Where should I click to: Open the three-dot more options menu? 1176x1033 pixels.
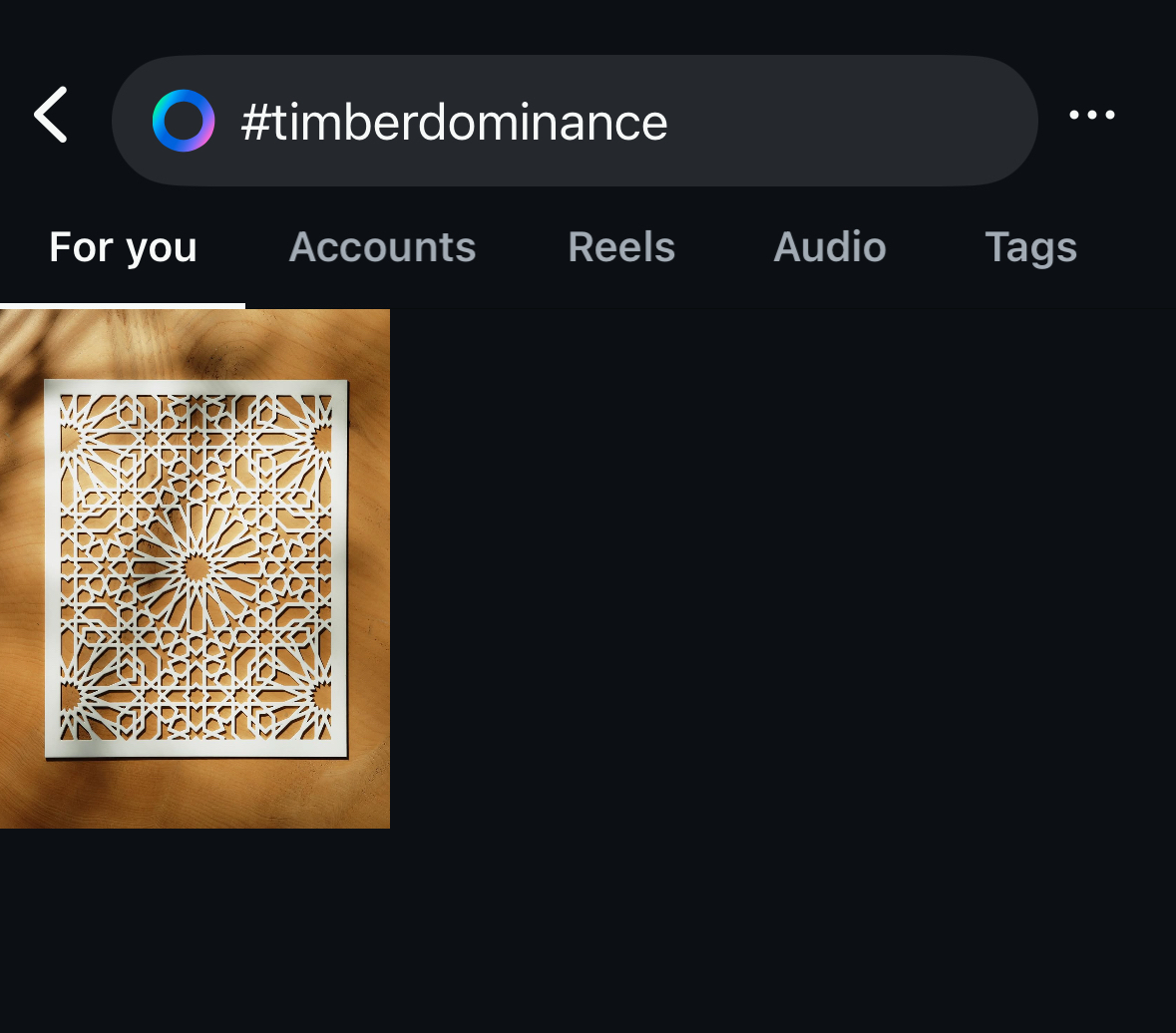click(1092, 116)
